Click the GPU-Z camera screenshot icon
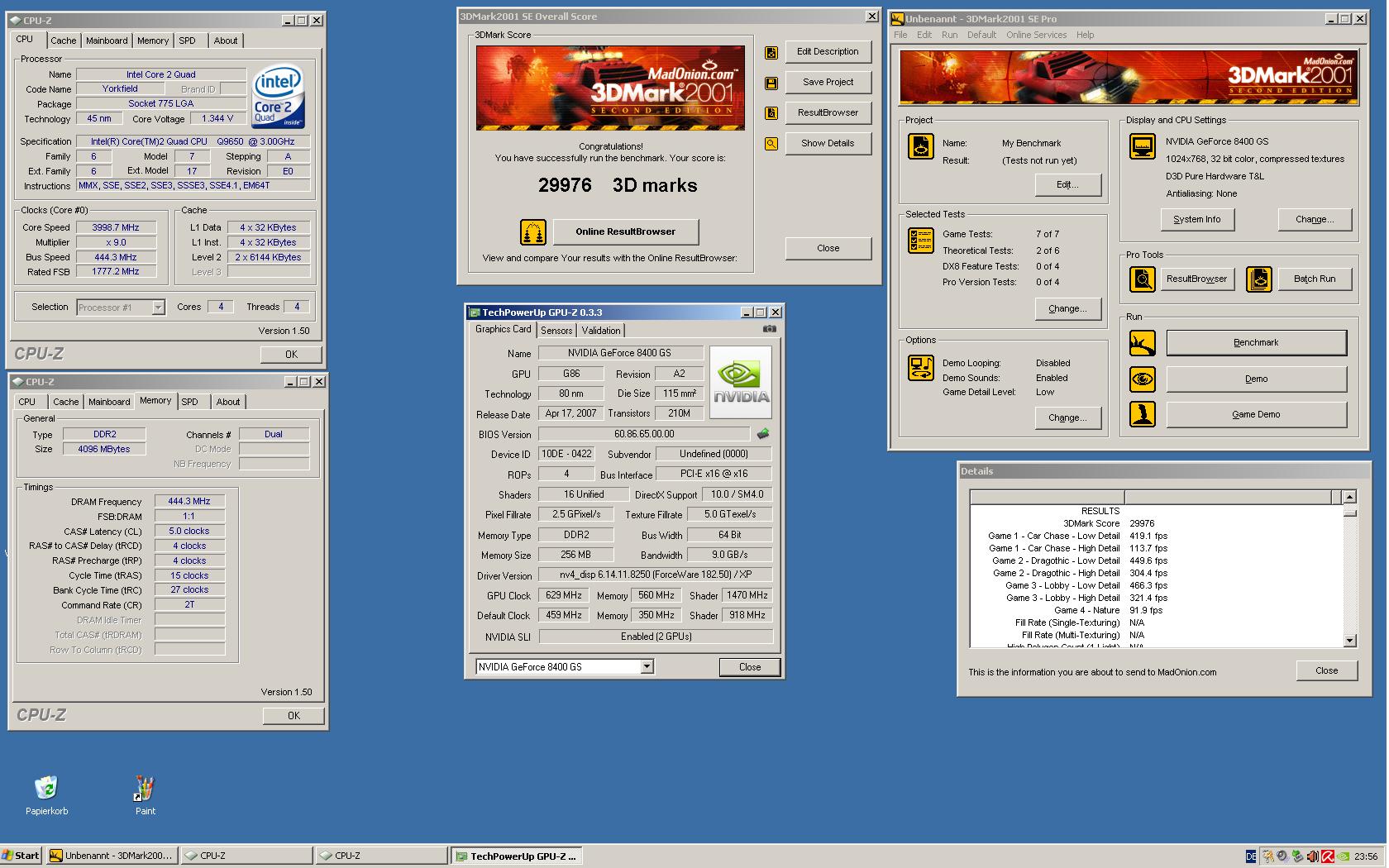The image size is (1389, 868). pyautogui.click(x=770, y=329)
